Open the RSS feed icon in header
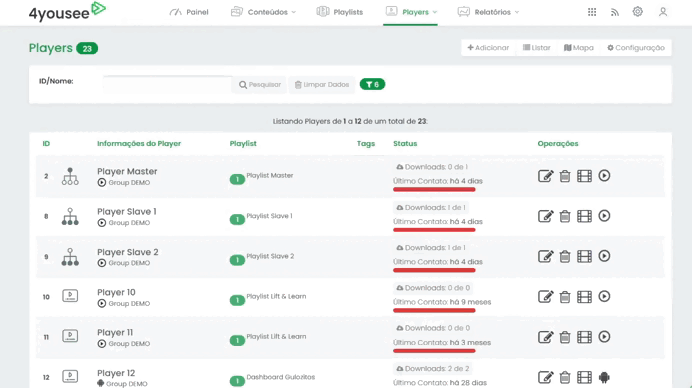The image size is (692, 388). 615,12
